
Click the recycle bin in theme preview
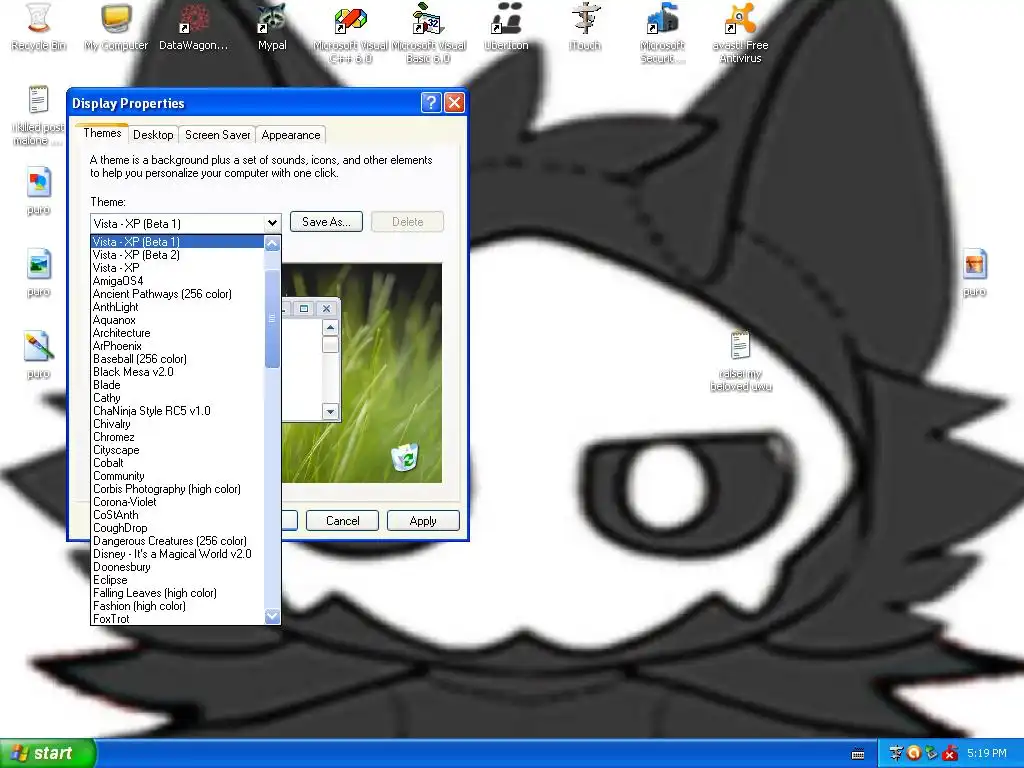405,456
